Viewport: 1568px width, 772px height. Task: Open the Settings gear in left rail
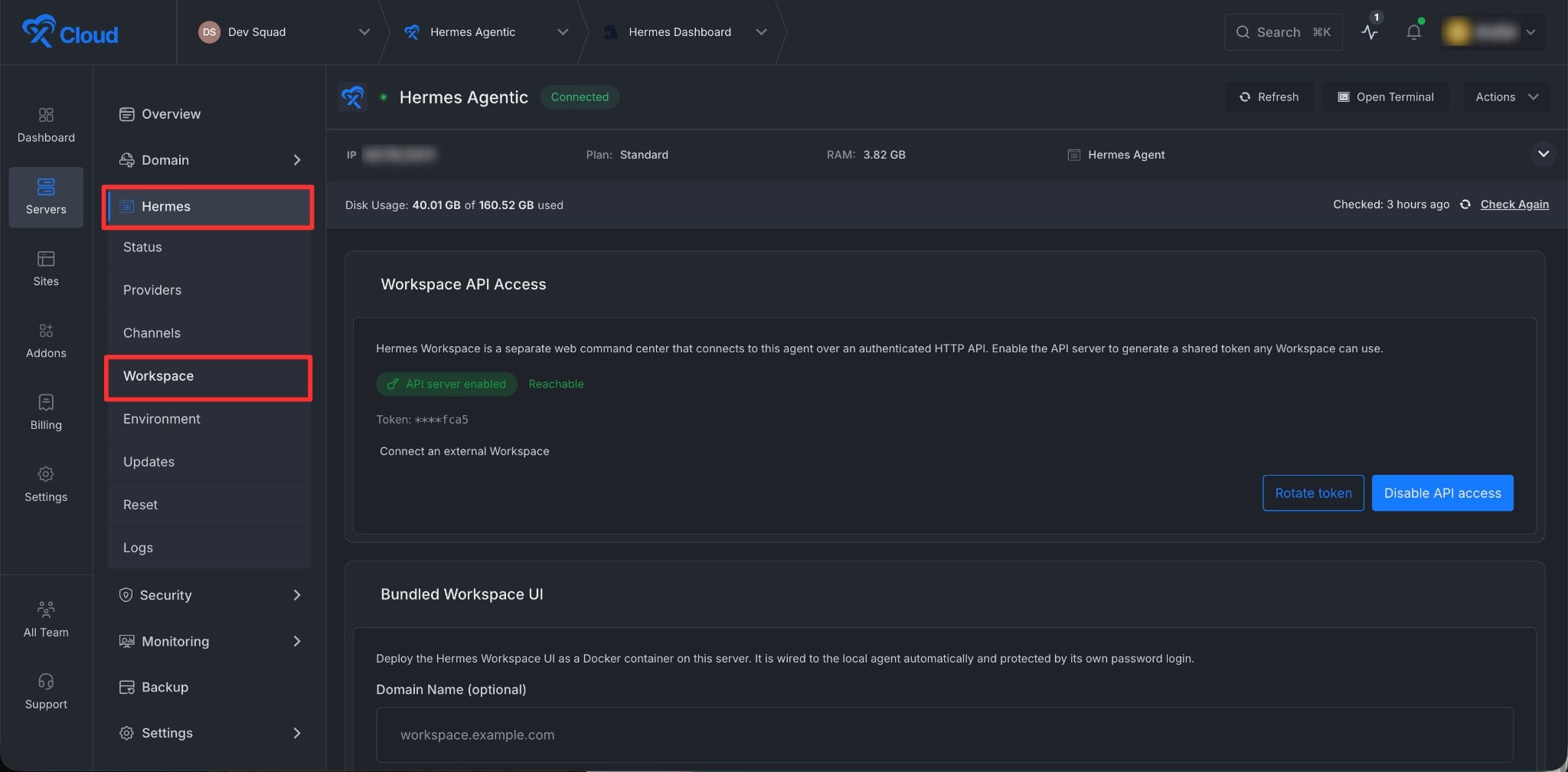(x=46, y=474)
